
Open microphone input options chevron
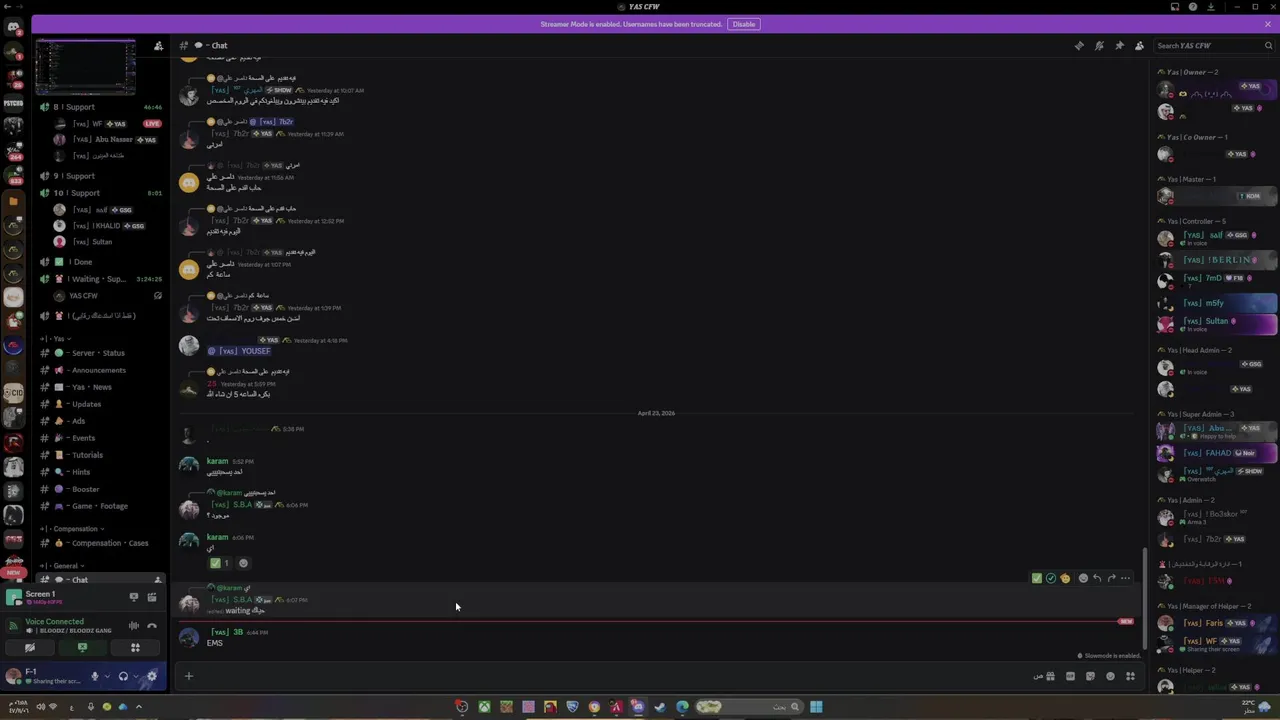[x=106, y=676]
